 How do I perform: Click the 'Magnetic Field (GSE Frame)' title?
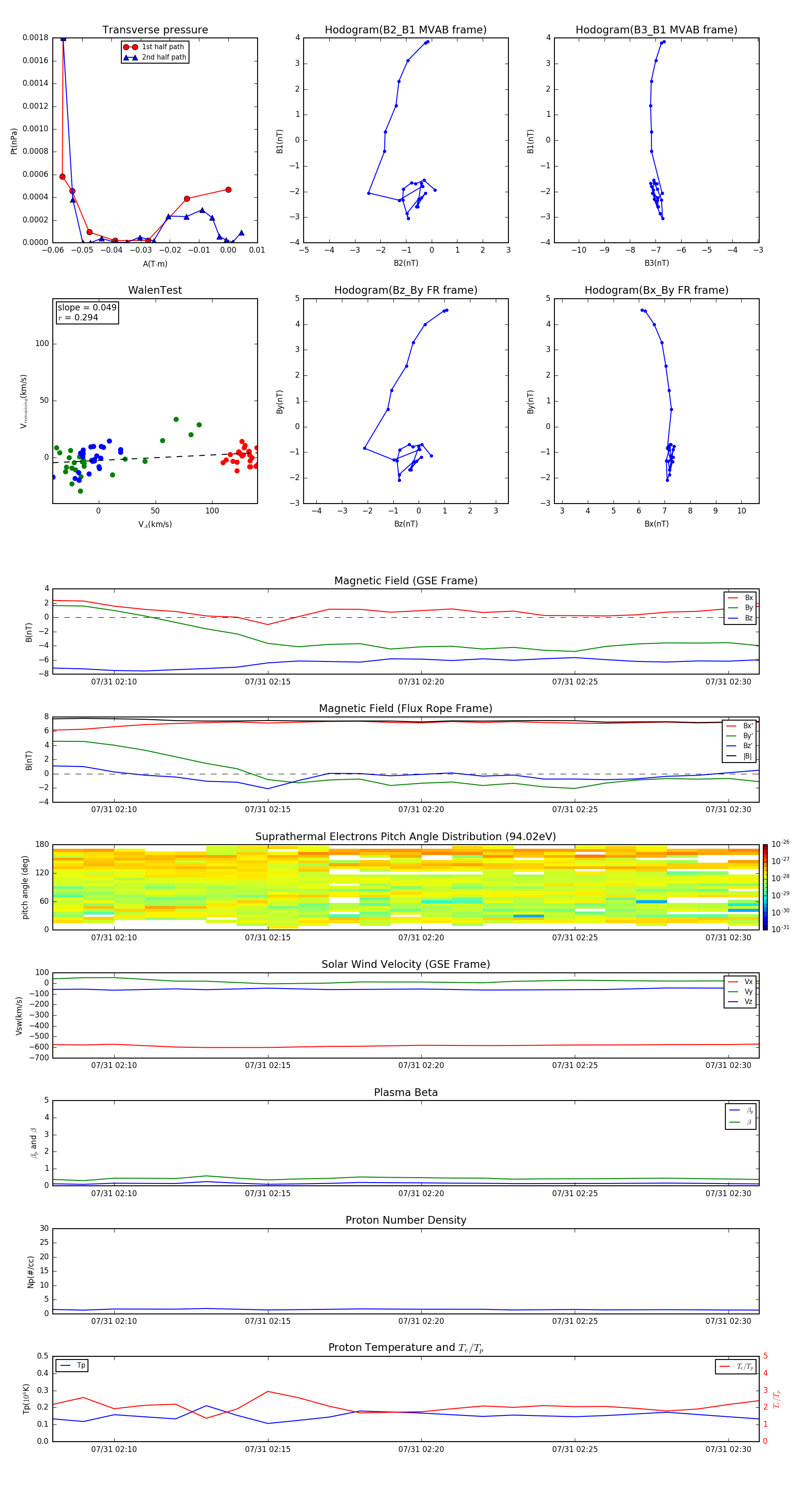coord(406,580)
